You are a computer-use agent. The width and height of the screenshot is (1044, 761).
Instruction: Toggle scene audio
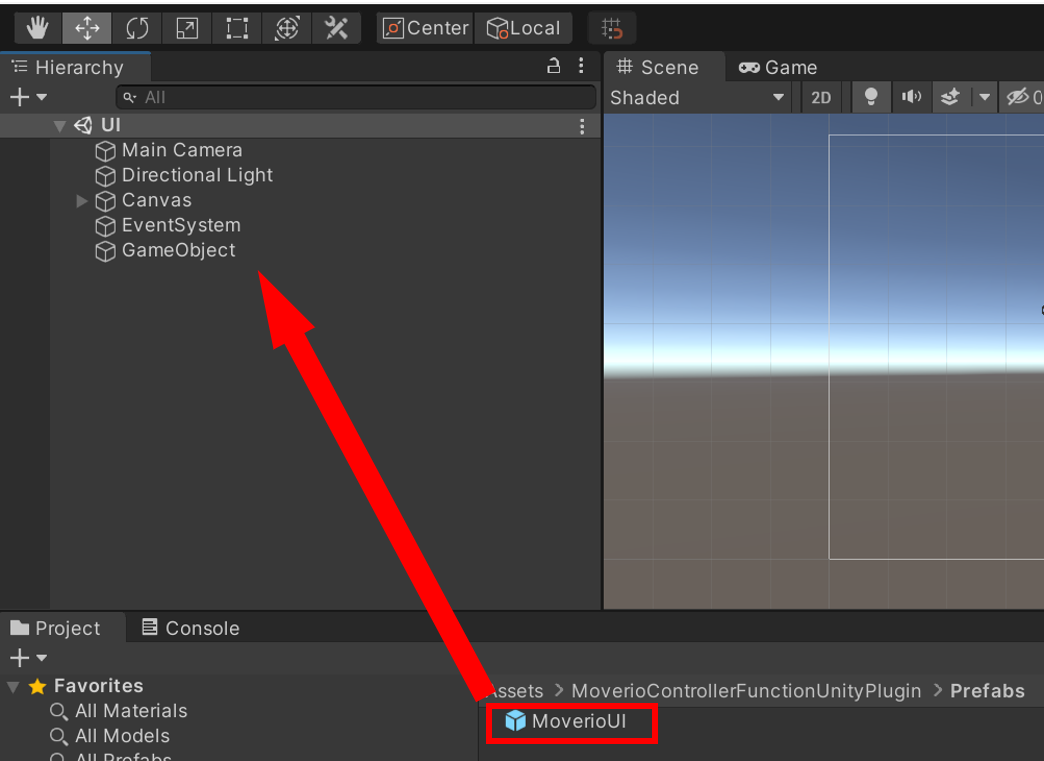[911, 97]
